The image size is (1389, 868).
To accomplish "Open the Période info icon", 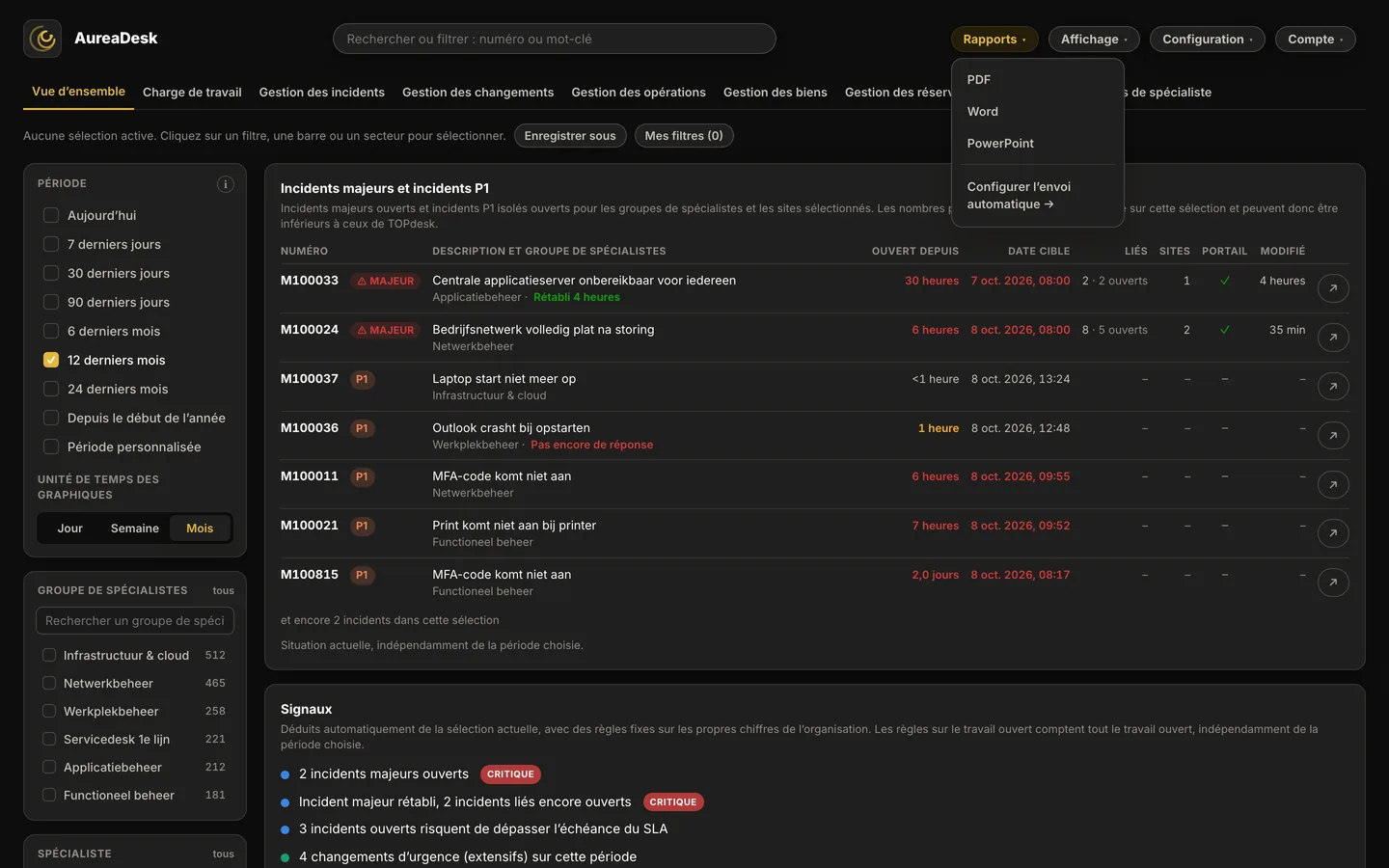I will pyautogui.click(x=226, y=184).
